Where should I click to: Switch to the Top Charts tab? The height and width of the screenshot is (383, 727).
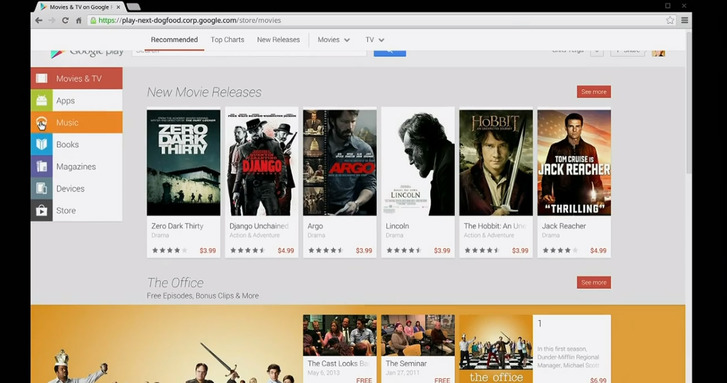(227, 40)
